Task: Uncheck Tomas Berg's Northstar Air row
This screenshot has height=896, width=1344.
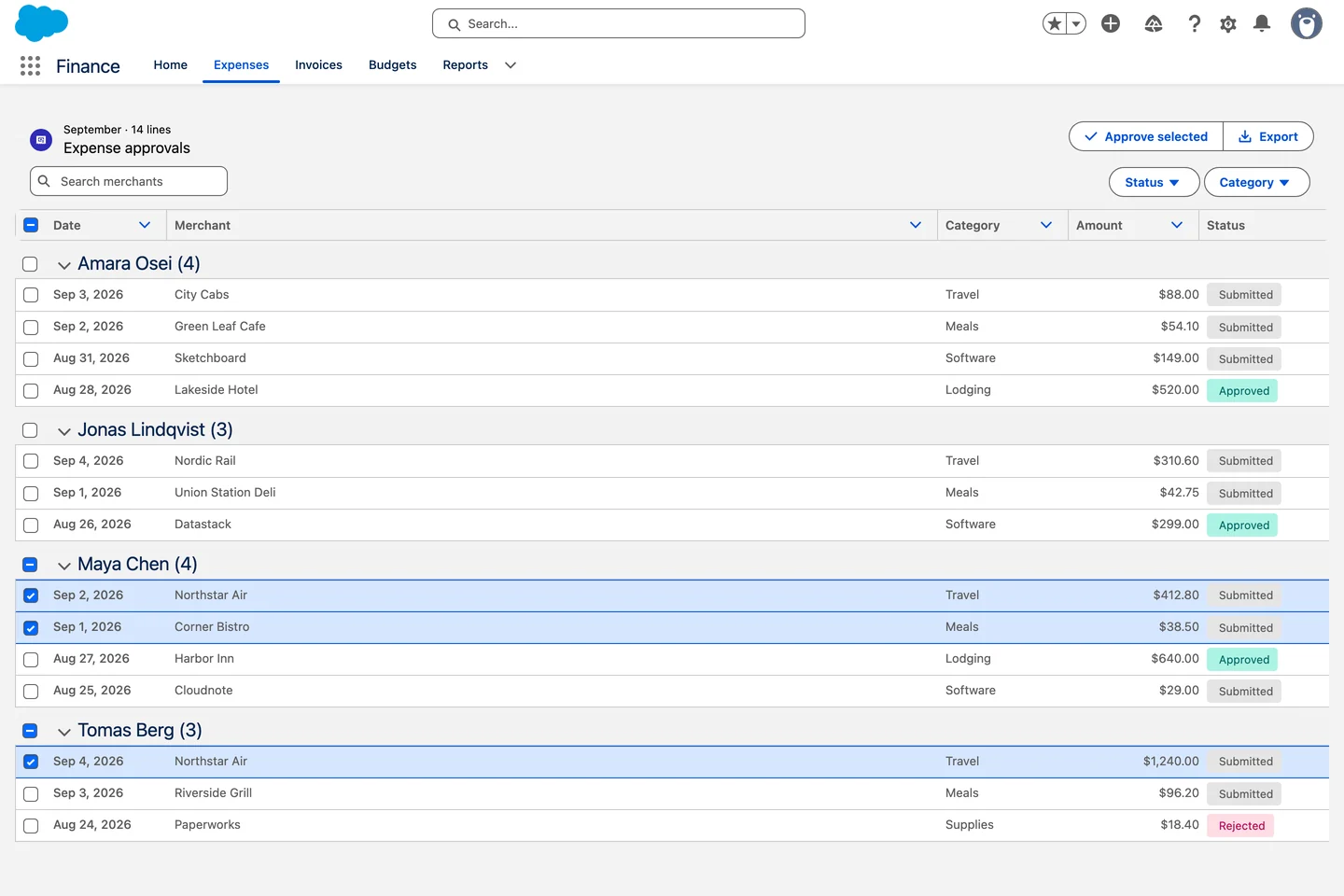Action: [31, 762]
